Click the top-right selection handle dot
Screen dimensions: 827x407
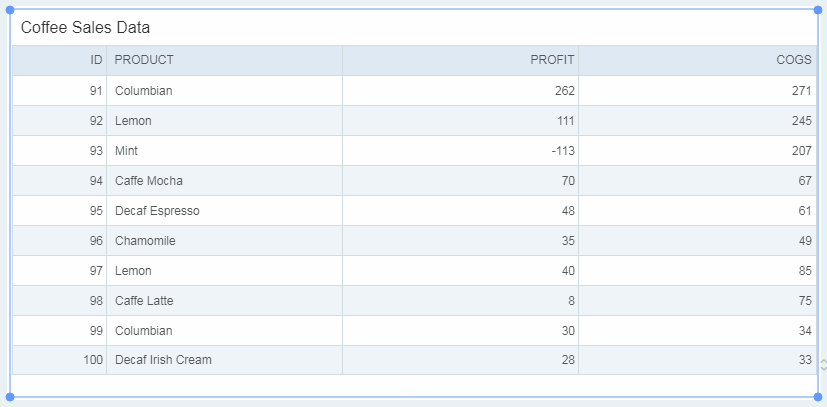818,10
